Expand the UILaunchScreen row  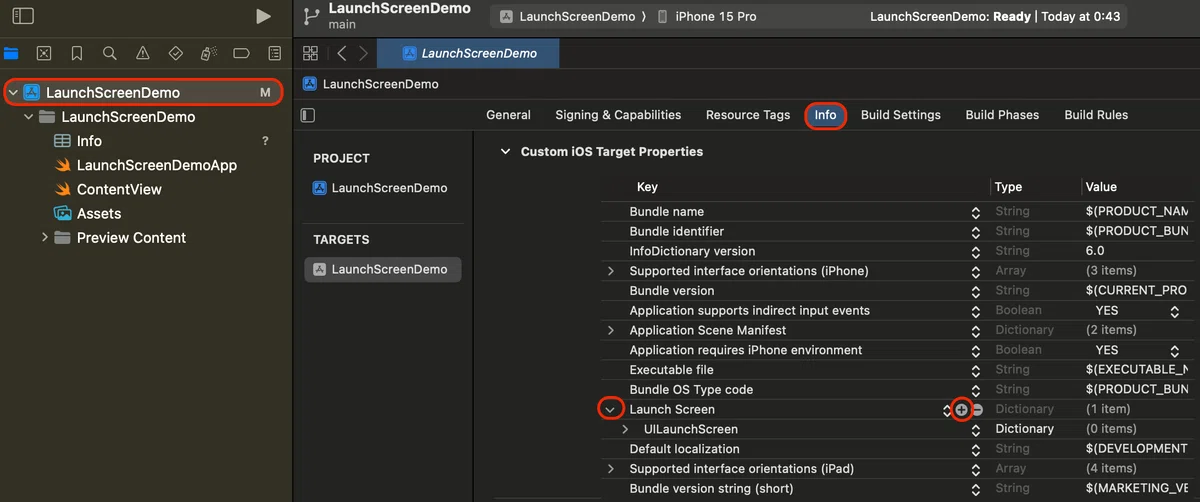[x=625, y=429]
